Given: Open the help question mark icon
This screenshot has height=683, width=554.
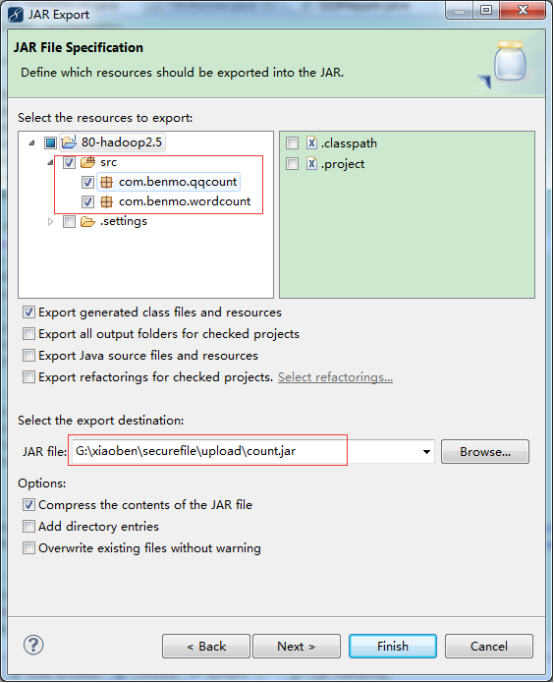Looking at the screenshot, I should [x=33, y=645].
